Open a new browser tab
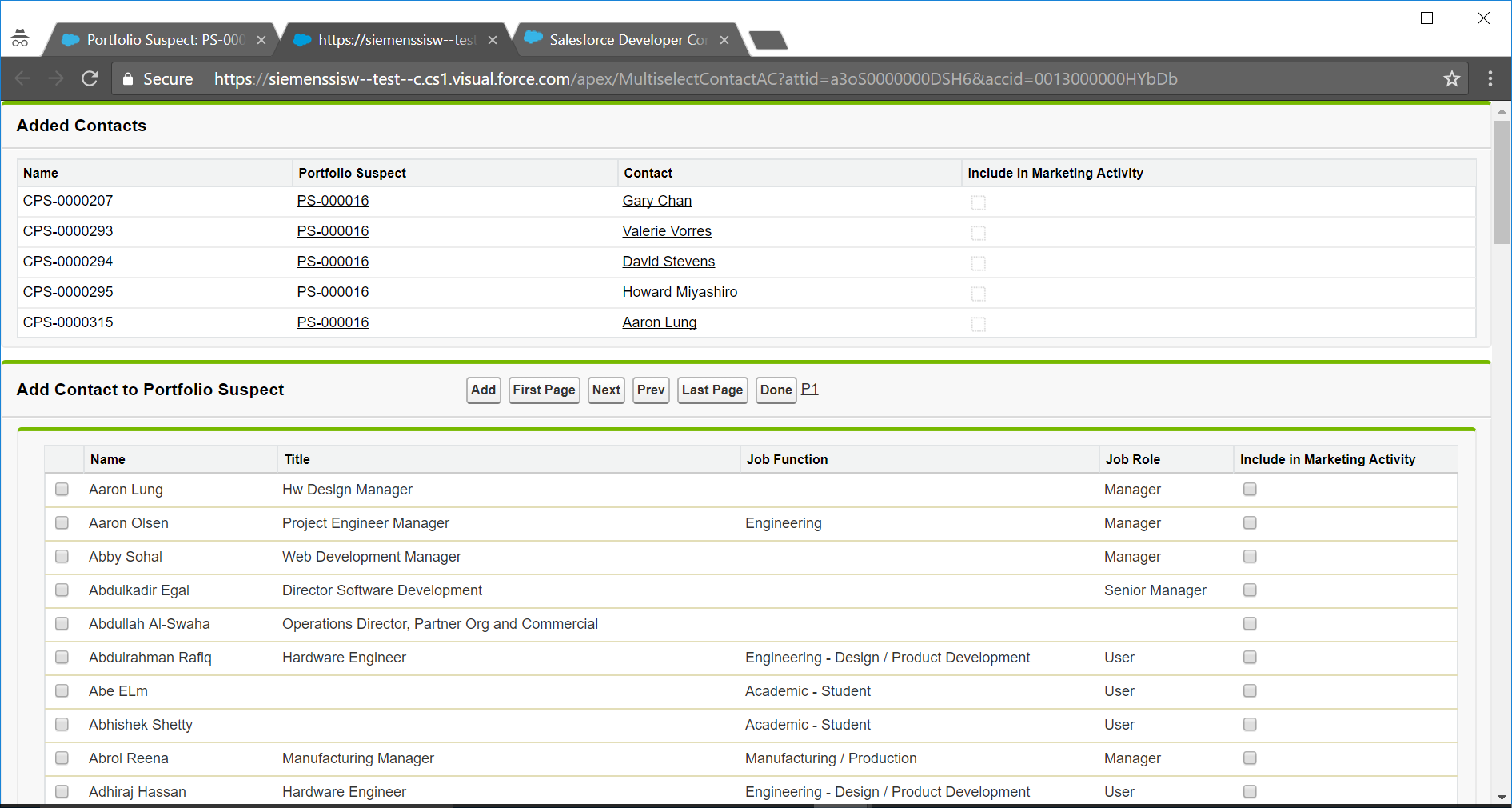Image resolution: width=1512 pixels, height=808 pixels. click(x=768, y=40)
